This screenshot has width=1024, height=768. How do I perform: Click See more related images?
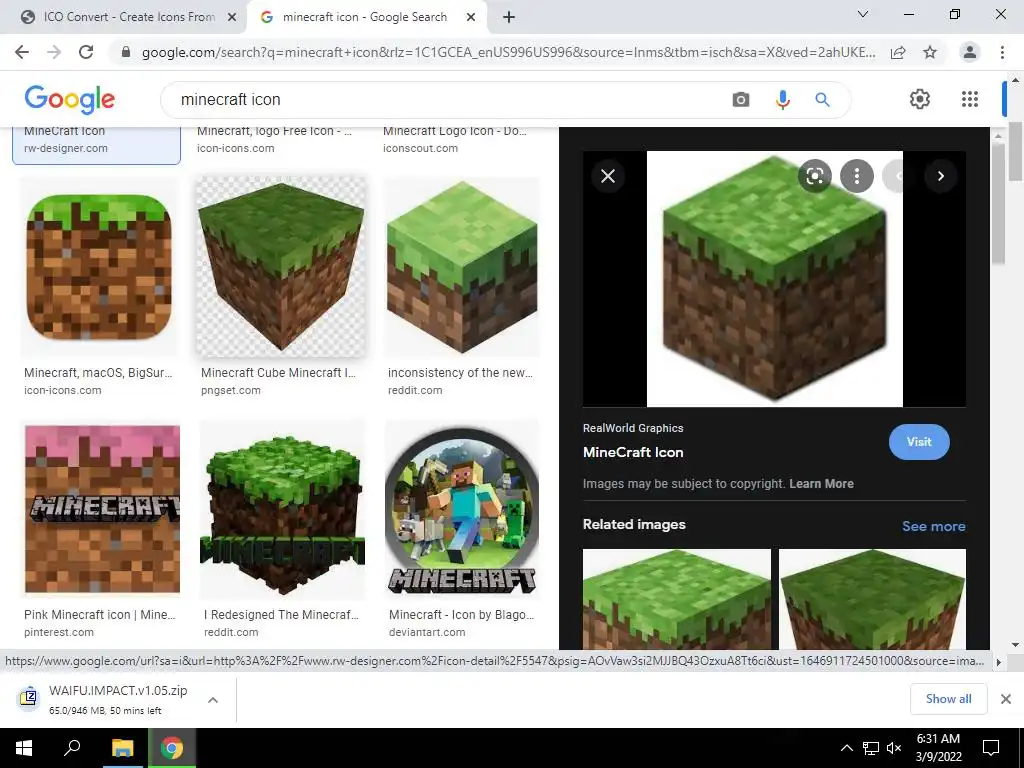tap(933, 526)
